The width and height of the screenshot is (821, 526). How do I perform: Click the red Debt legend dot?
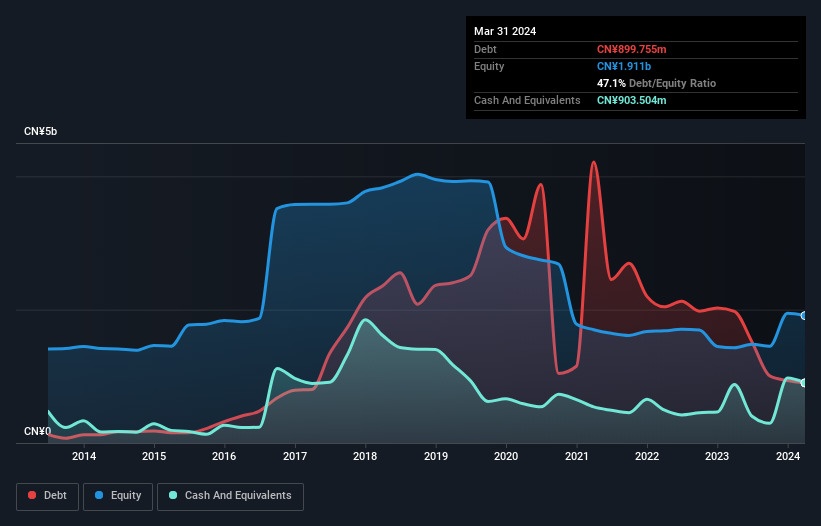point(32,495)
